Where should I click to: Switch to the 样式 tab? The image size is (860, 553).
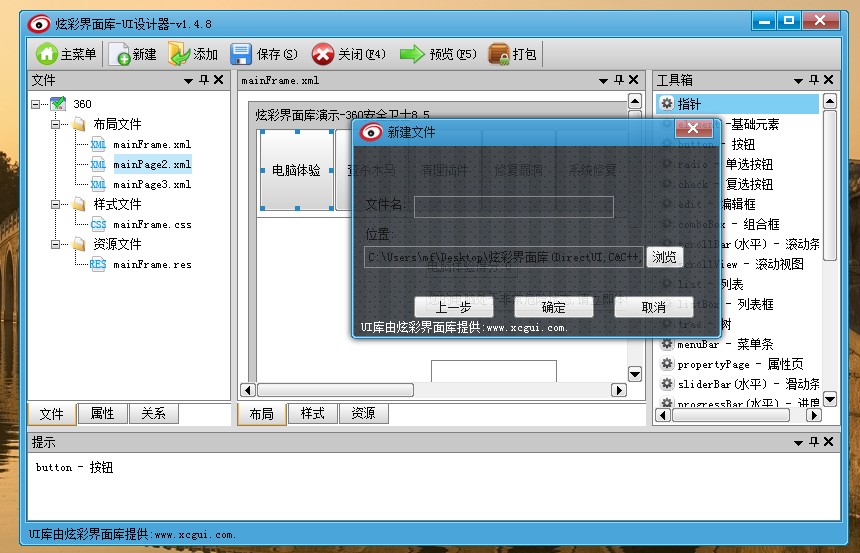tap(313, 413)
